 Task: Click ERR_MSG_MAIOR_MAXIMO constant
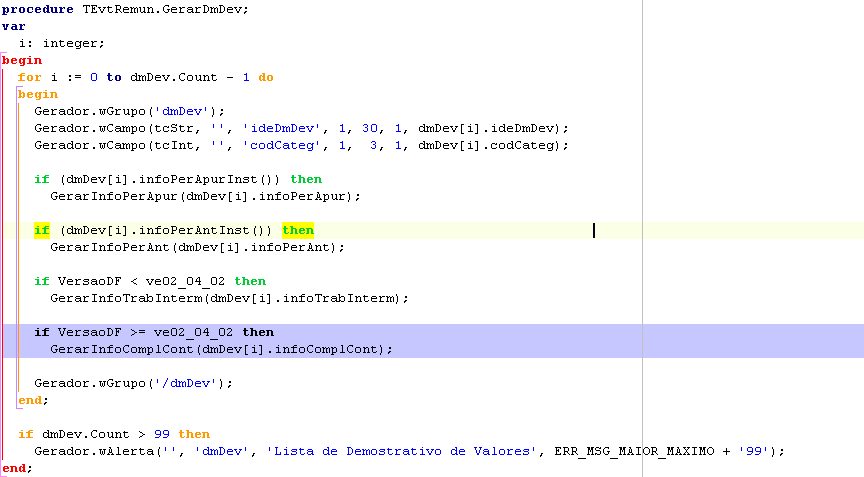(634, 452)
